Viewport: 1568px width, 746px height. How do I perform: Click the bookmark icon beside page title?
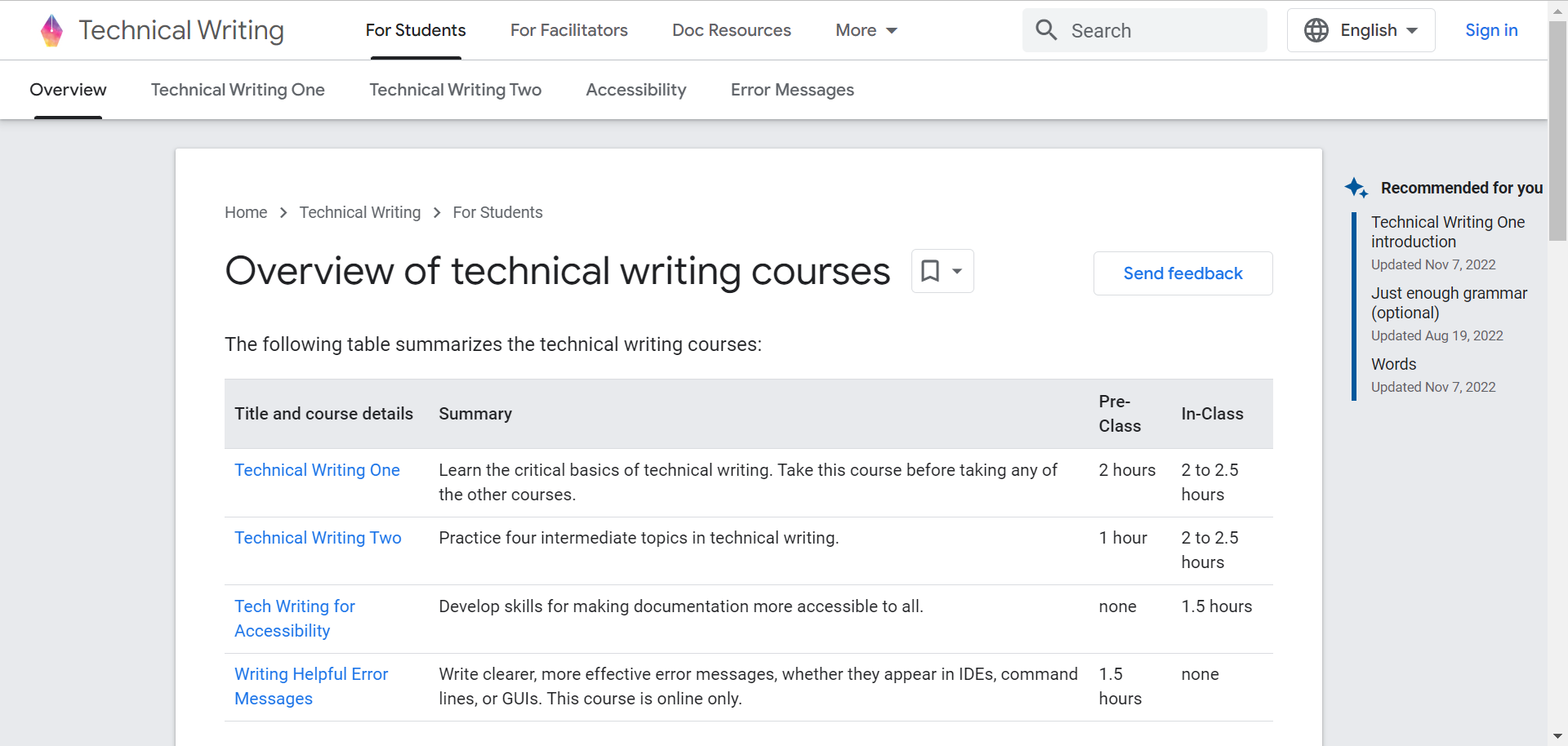pos(930,271)
